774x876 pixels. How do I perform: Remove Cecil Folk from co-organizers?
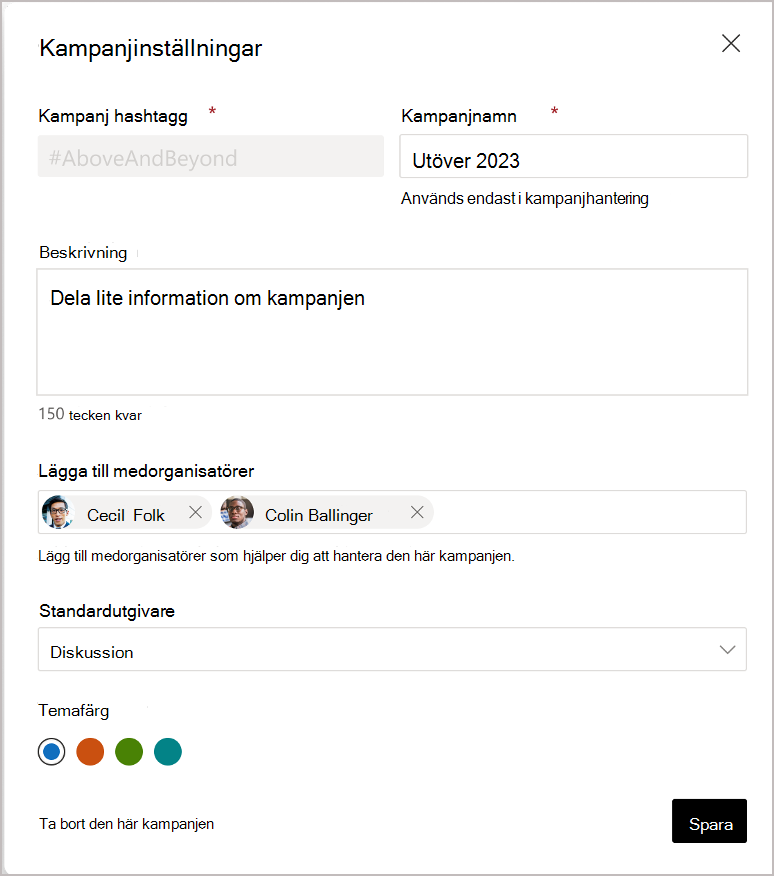195,512
